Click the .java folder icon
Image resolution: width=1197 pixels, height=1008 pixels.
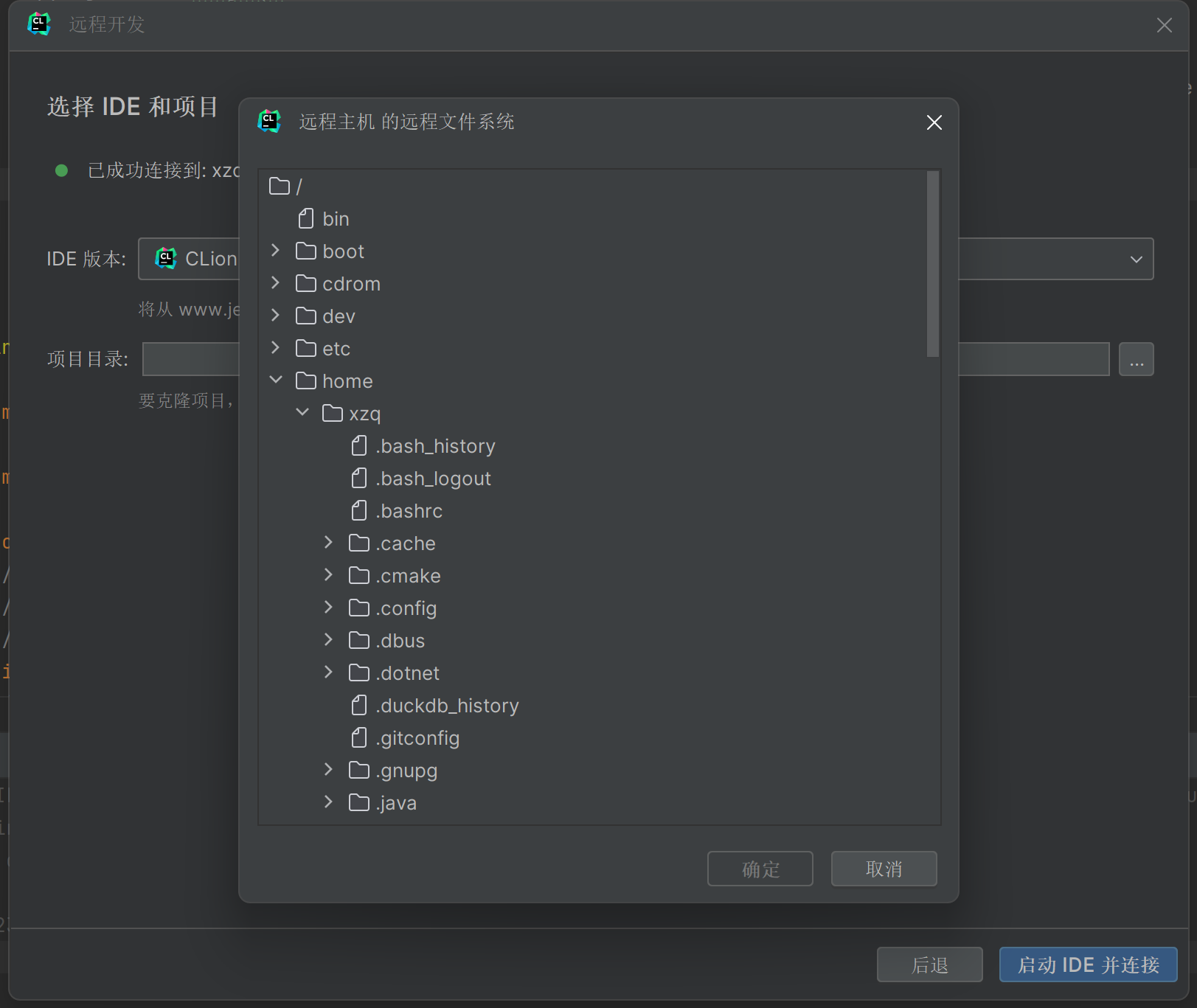click(359, 802)
